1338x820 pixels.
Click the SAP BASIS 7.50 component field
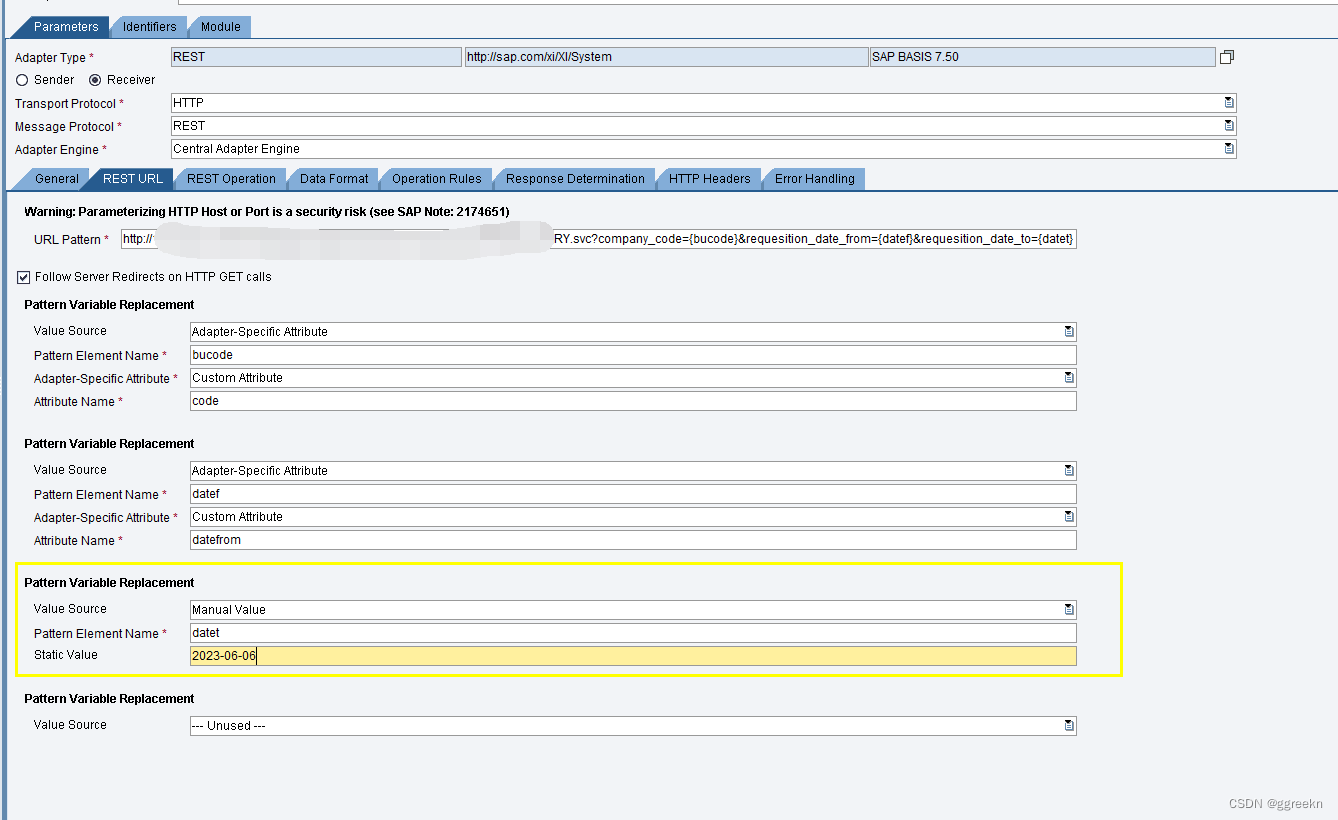click(1043, 57)
